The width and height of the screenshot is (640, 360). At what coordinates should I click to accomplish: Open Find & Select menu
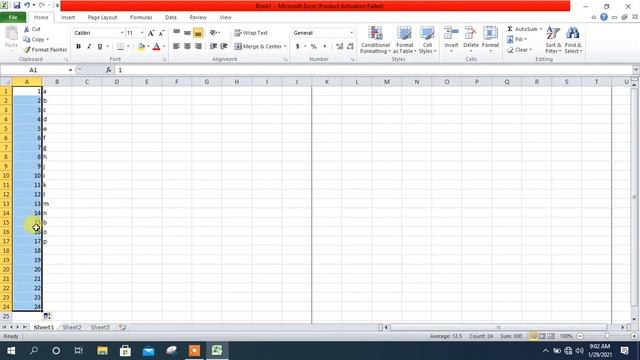573,40
